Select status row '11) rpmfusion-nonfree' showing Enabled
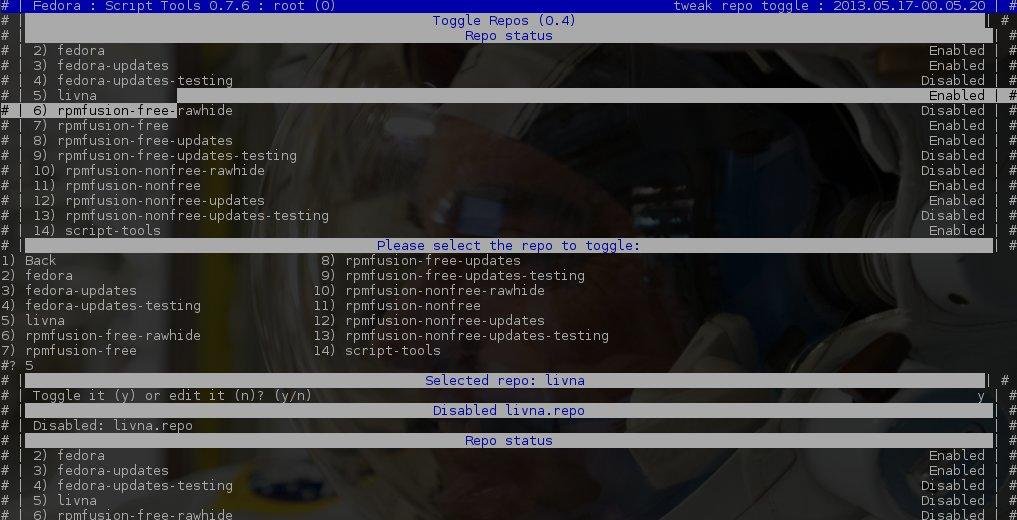Image resolution: width=1017 pixels, height=520 pixels. (508, 185)
